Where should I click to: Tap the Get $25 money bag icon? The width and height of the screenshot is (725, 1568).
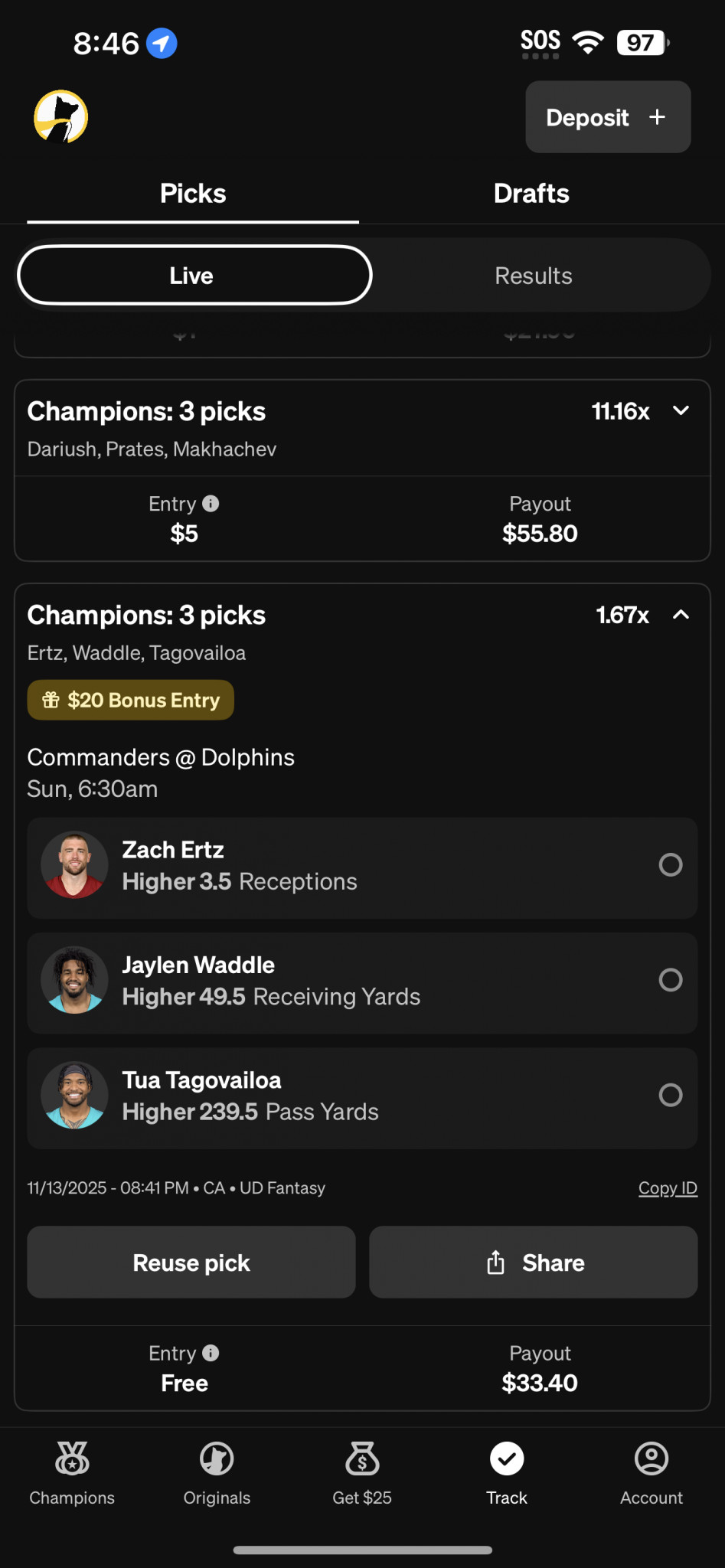(x=362, y=1459)
